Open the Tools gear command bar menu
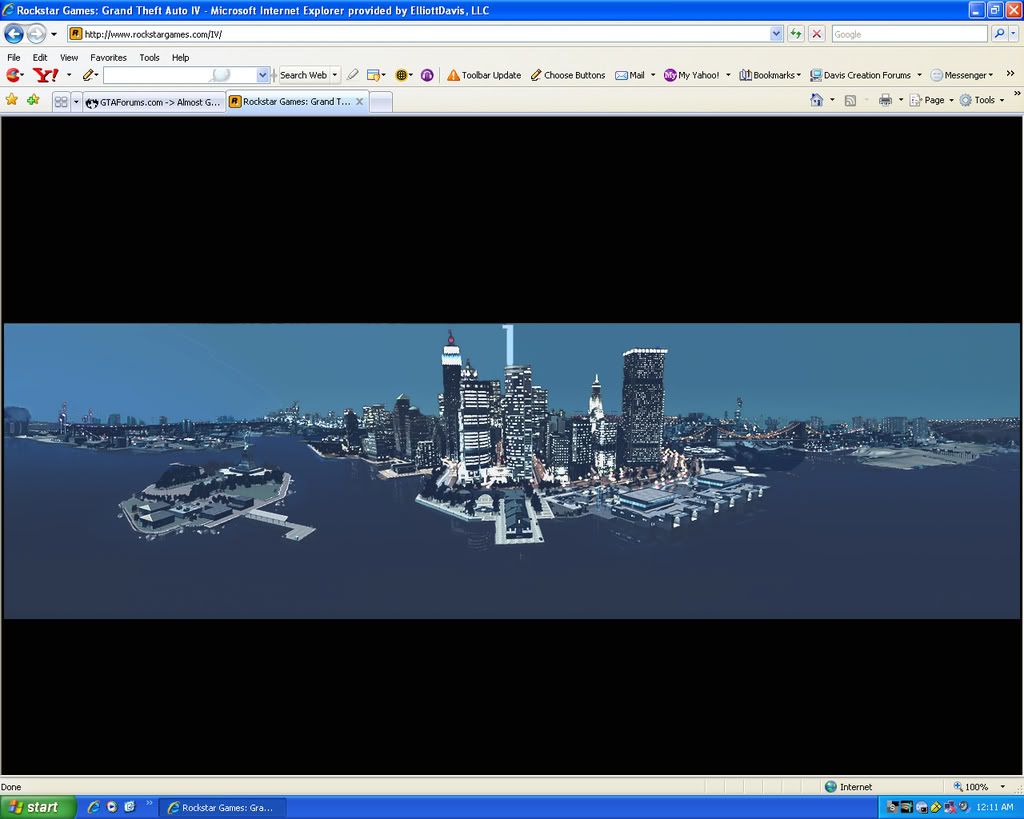 click(982, 100)
